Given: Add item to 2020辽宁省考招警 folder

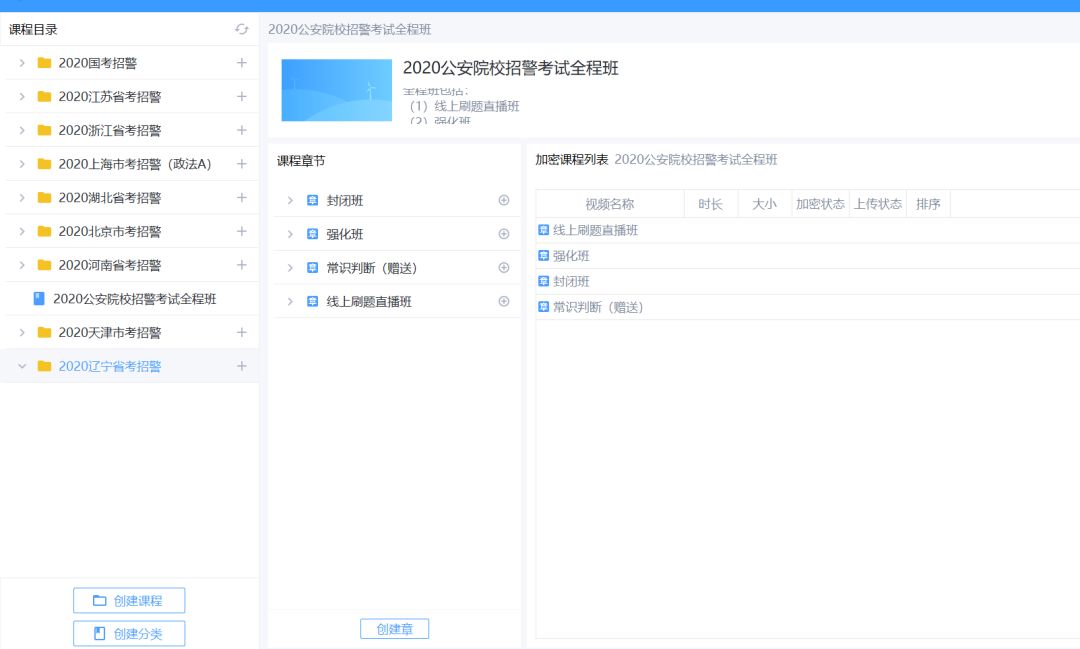Looking at the screenshot, I should (242, 366).
